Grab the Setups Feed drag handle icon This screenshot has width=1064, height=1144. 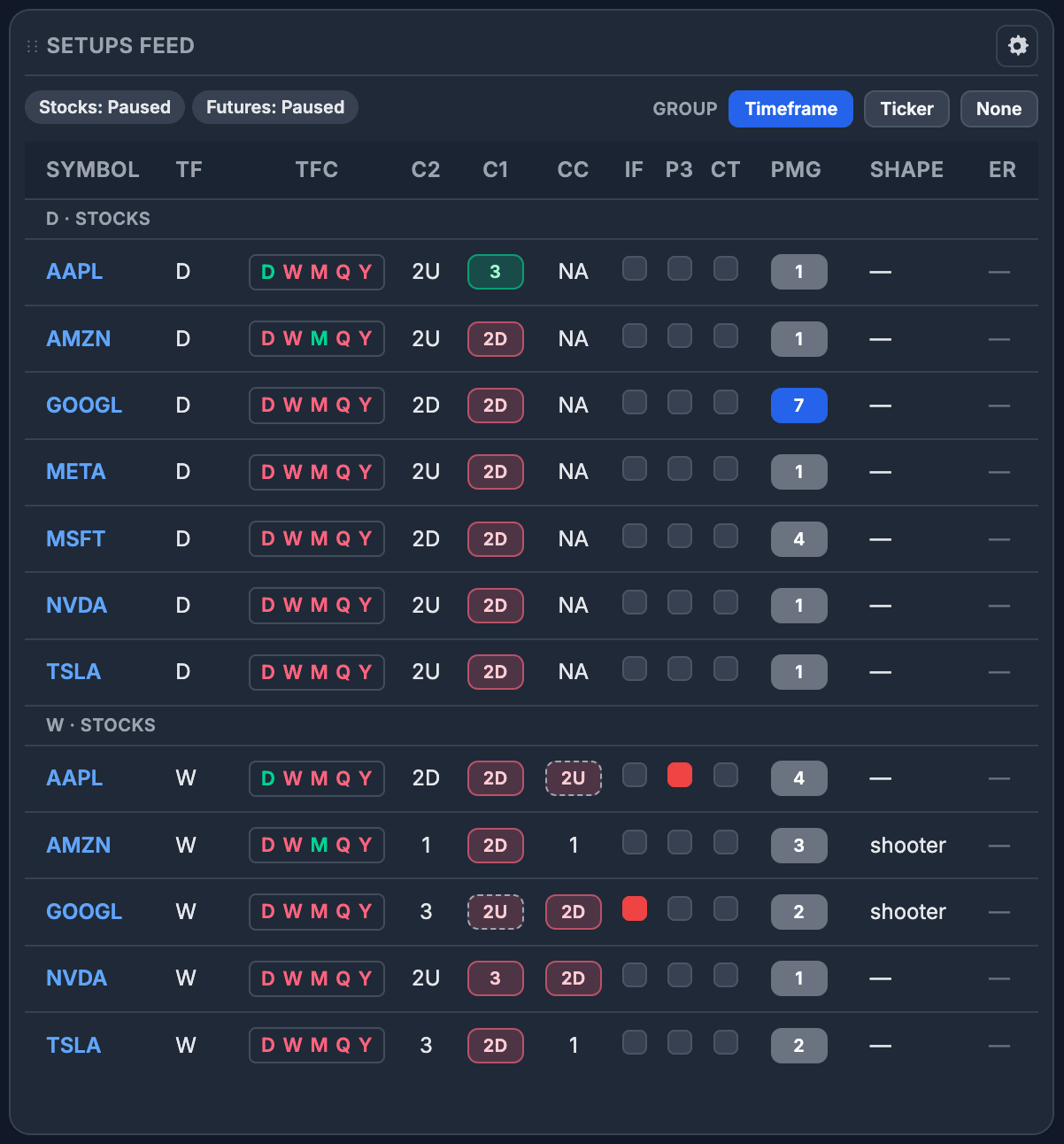32,45
